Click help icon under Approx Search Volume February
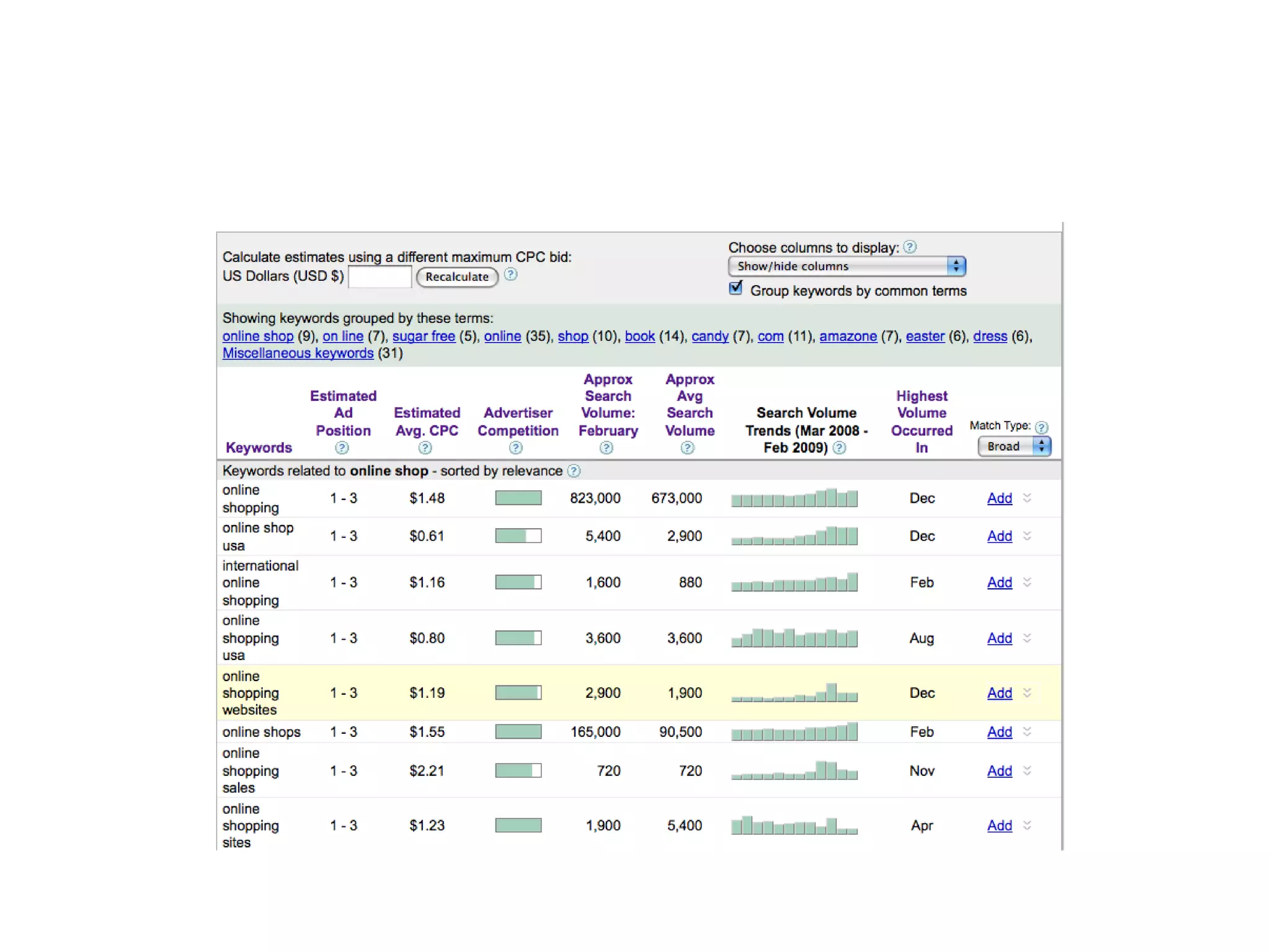This screenshot has height=952, width=1270. 606,448
